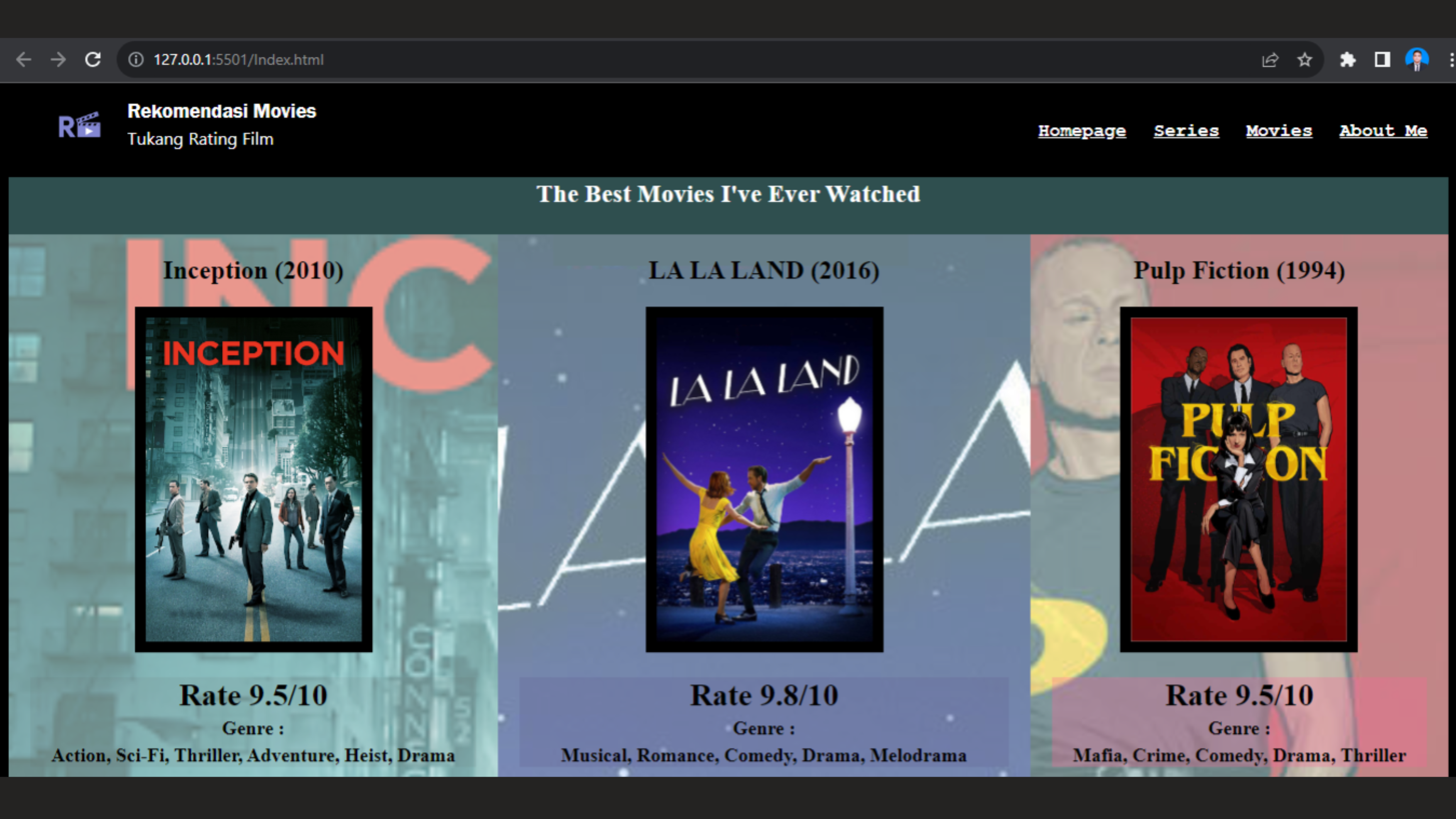
Task: Click the address bar URL 127.0.0.1:5501/Index.html
Action: tap(239, 60)
